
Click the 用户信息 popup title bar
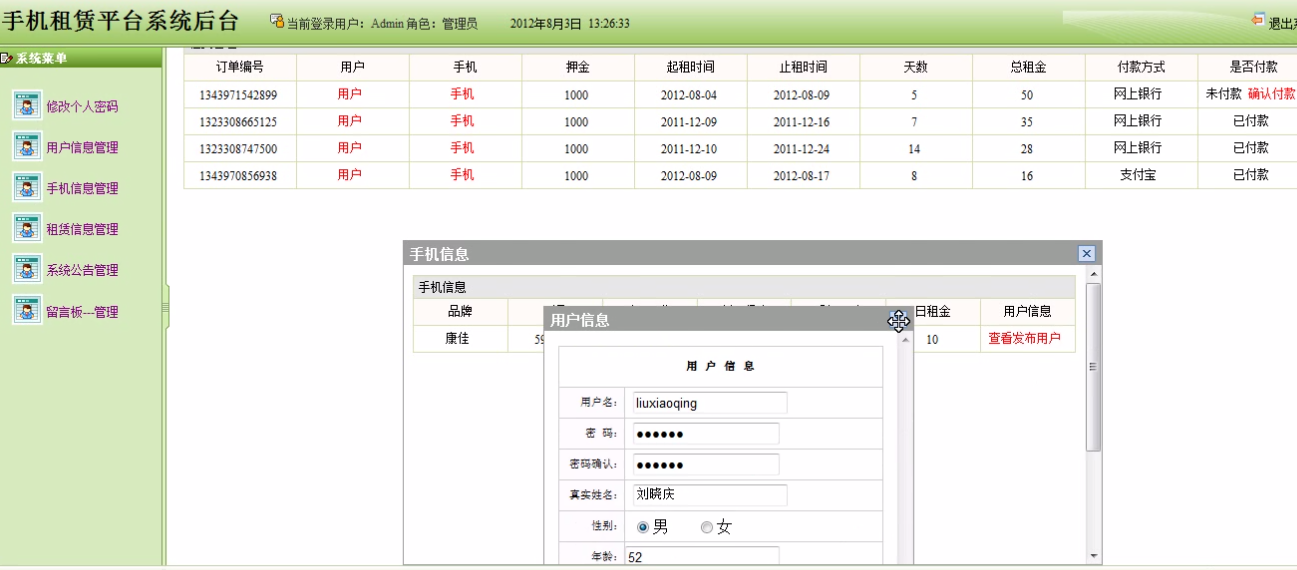[729, 320]
